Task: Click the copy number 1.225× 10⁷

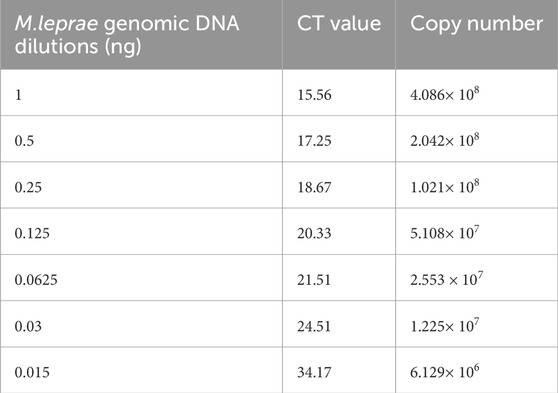Action: pos(445,325)
